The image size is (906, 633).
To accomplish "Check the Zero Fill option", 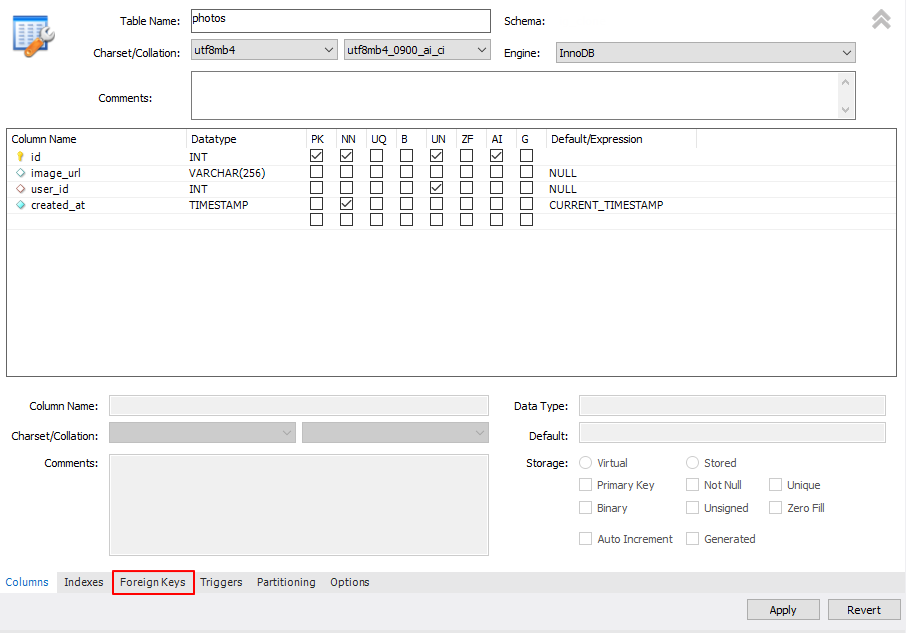I will [x=775, y=508].
